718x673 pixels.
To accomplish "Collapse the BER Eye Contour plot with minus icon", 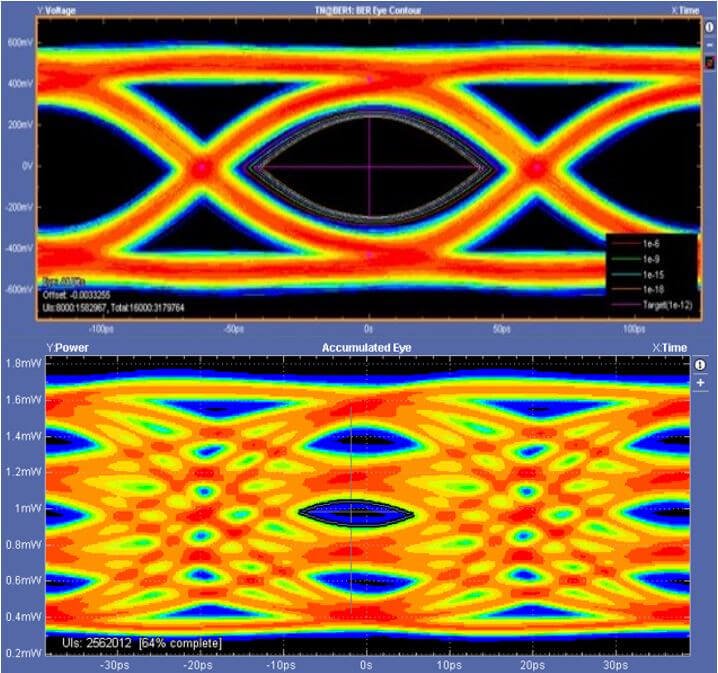I will pyautogui.click(x=709, y=45).
